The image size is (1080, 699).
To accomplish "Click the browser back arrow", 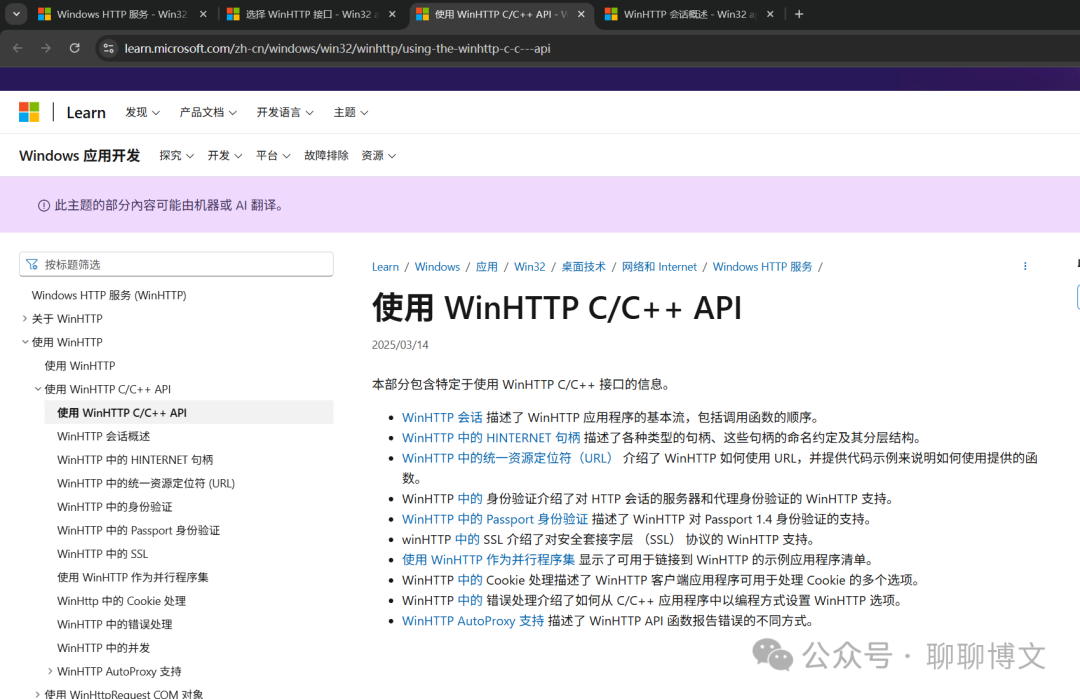I will [18, 48].
